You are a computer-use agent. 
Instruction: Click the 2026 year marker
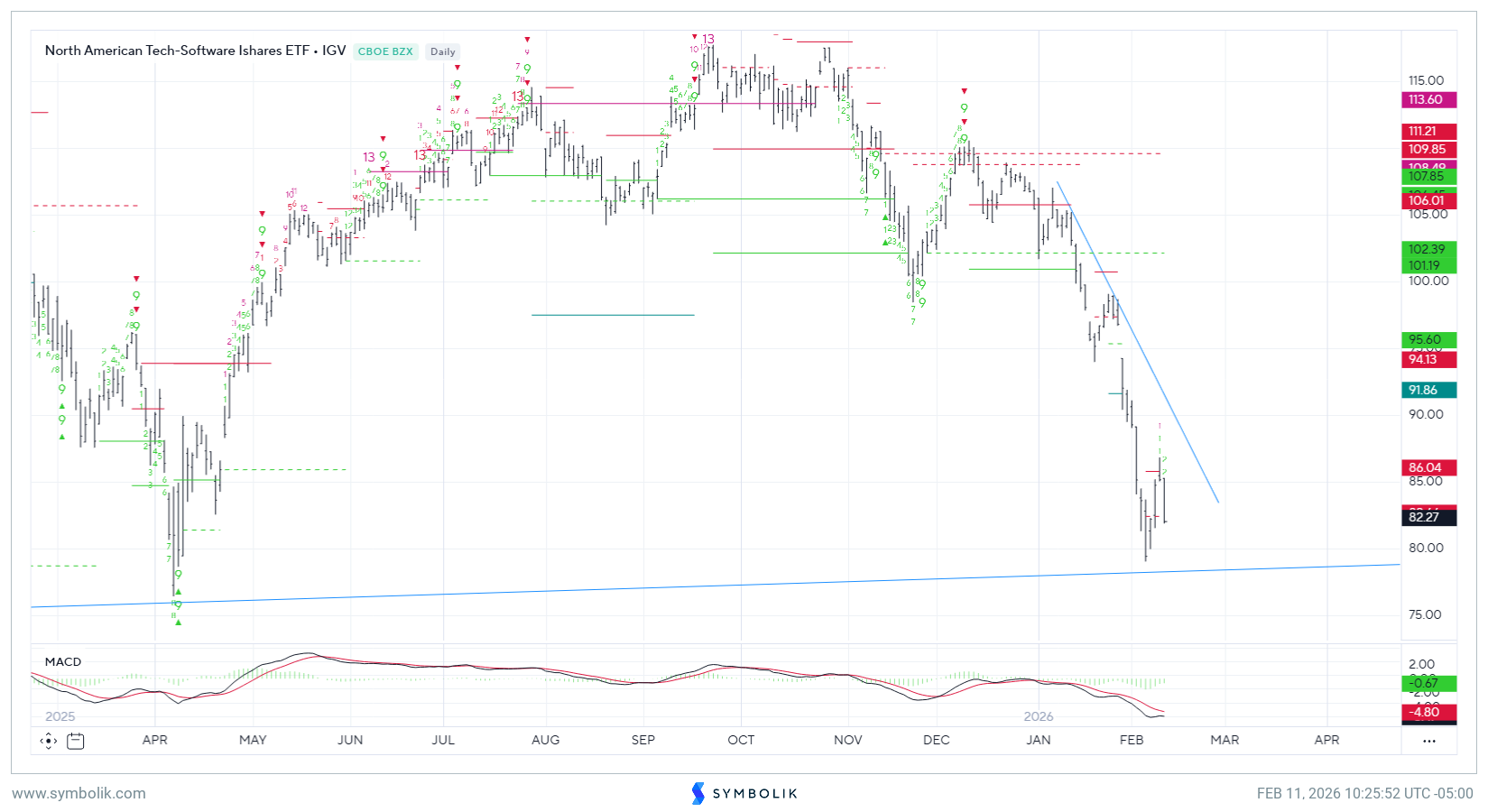pos(1039,716)
